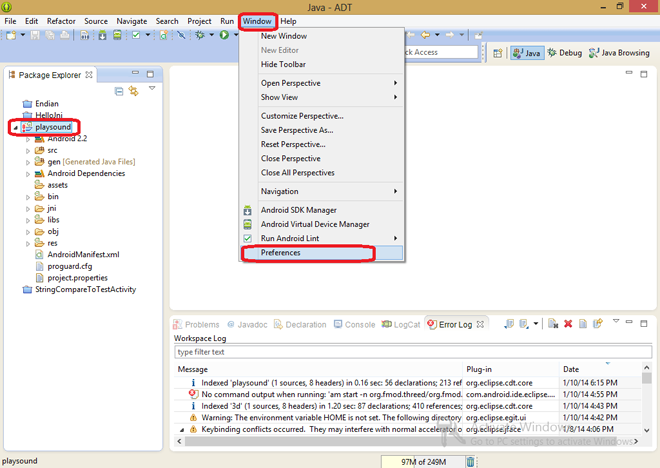Expand the Android Dependencies folder

[x=29, y=173]
